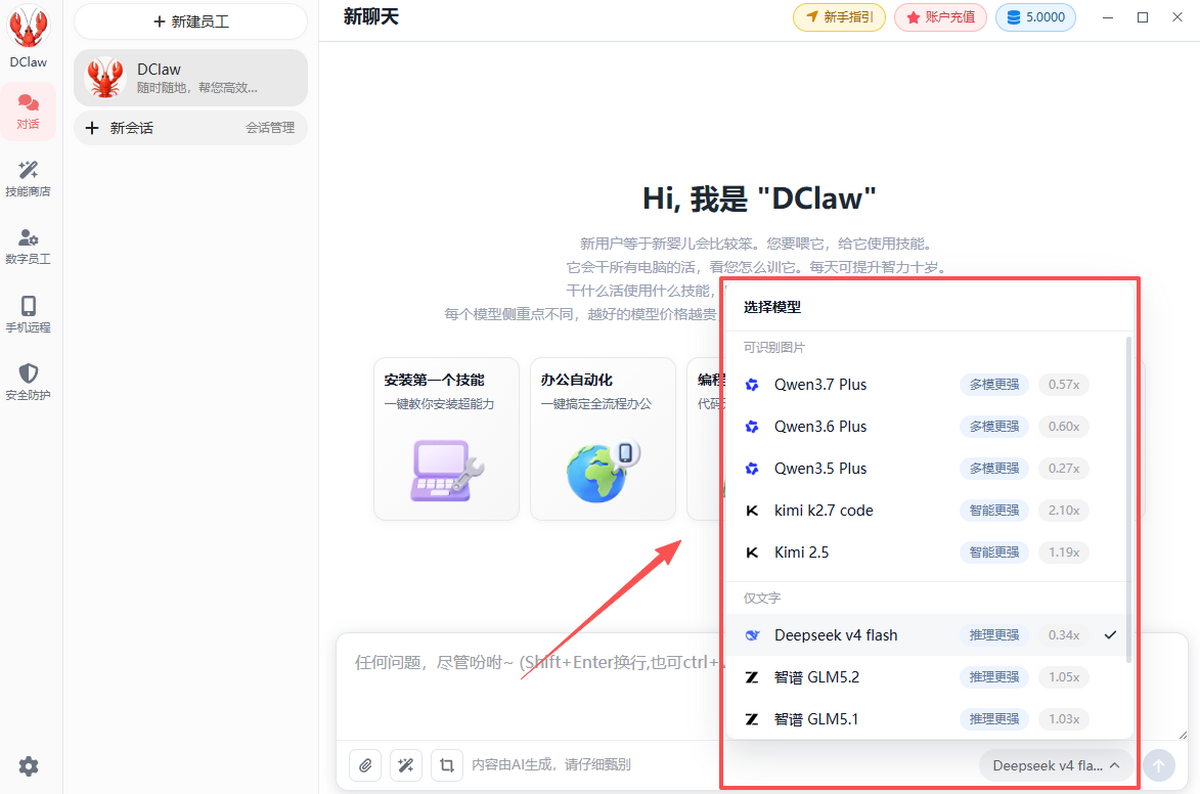Image resolution: width=1200 pixels, height=794 pixels.
Task: Open 会话管理 session management
Action: tap(270, 128)
